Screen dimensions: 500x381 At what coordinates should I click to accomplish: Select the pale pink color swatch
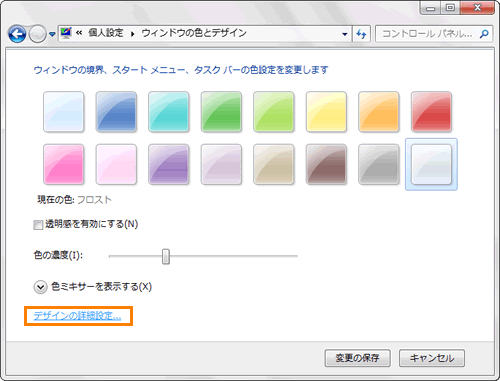click(x=116, y=164)
